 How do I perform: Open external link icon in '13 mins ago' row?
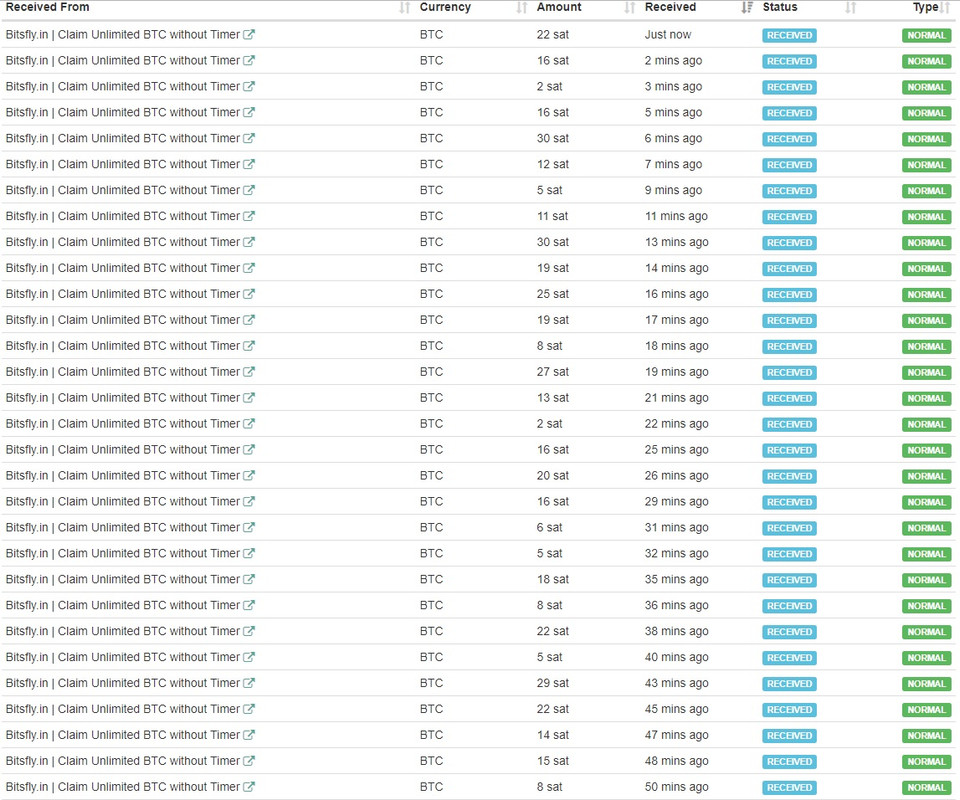tap(249, 242)
